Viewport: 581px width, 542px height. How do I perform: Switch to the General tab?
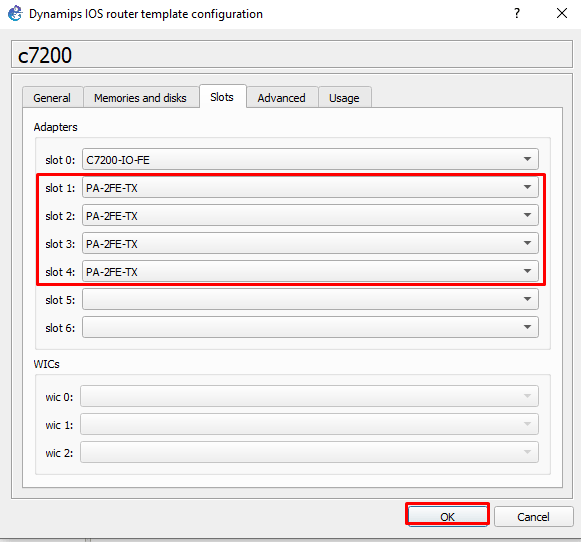click(x=52, y=98)
